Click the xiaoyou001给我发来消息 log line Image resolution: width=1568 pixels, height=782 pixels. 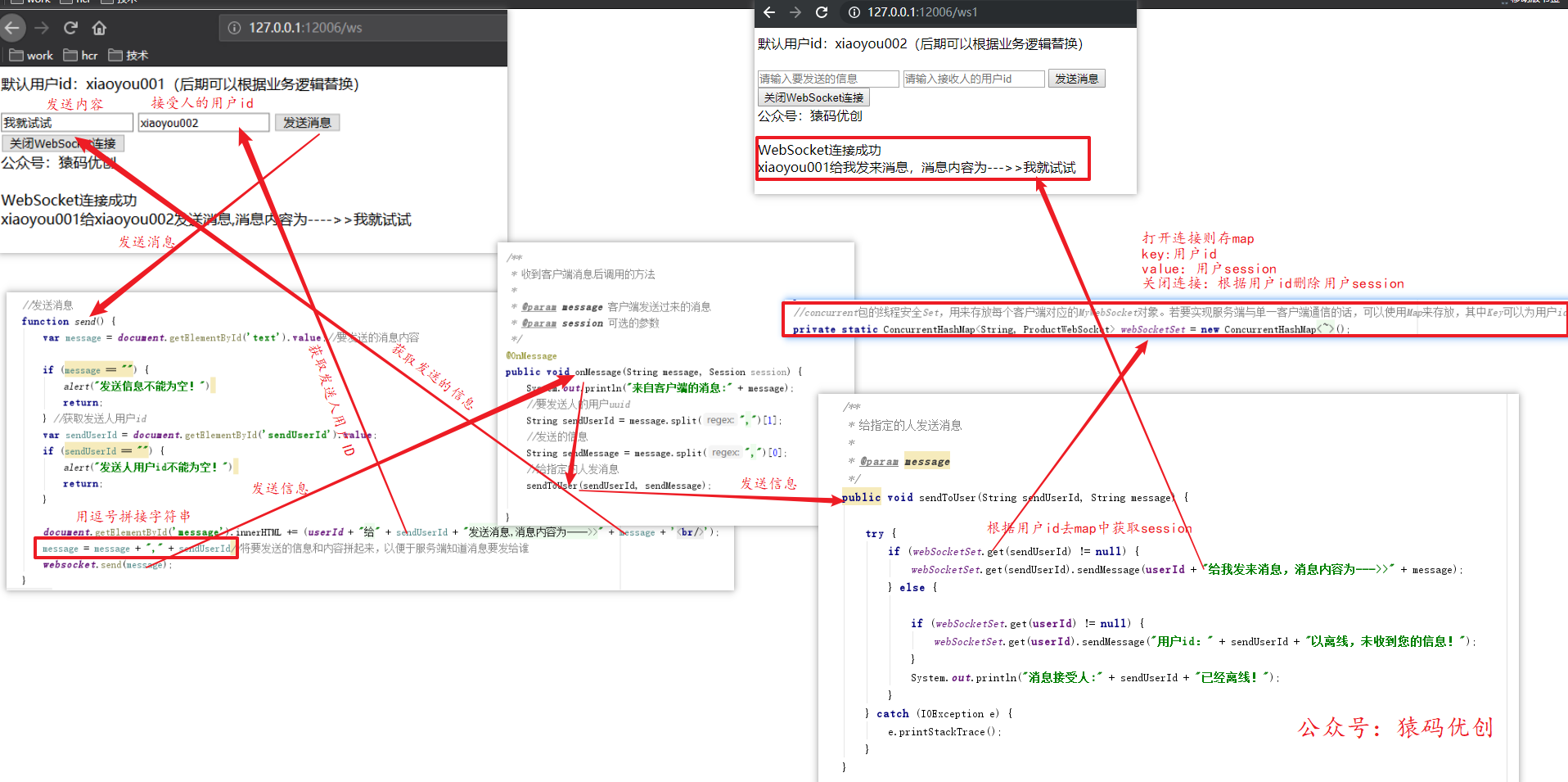pos(917,168)
